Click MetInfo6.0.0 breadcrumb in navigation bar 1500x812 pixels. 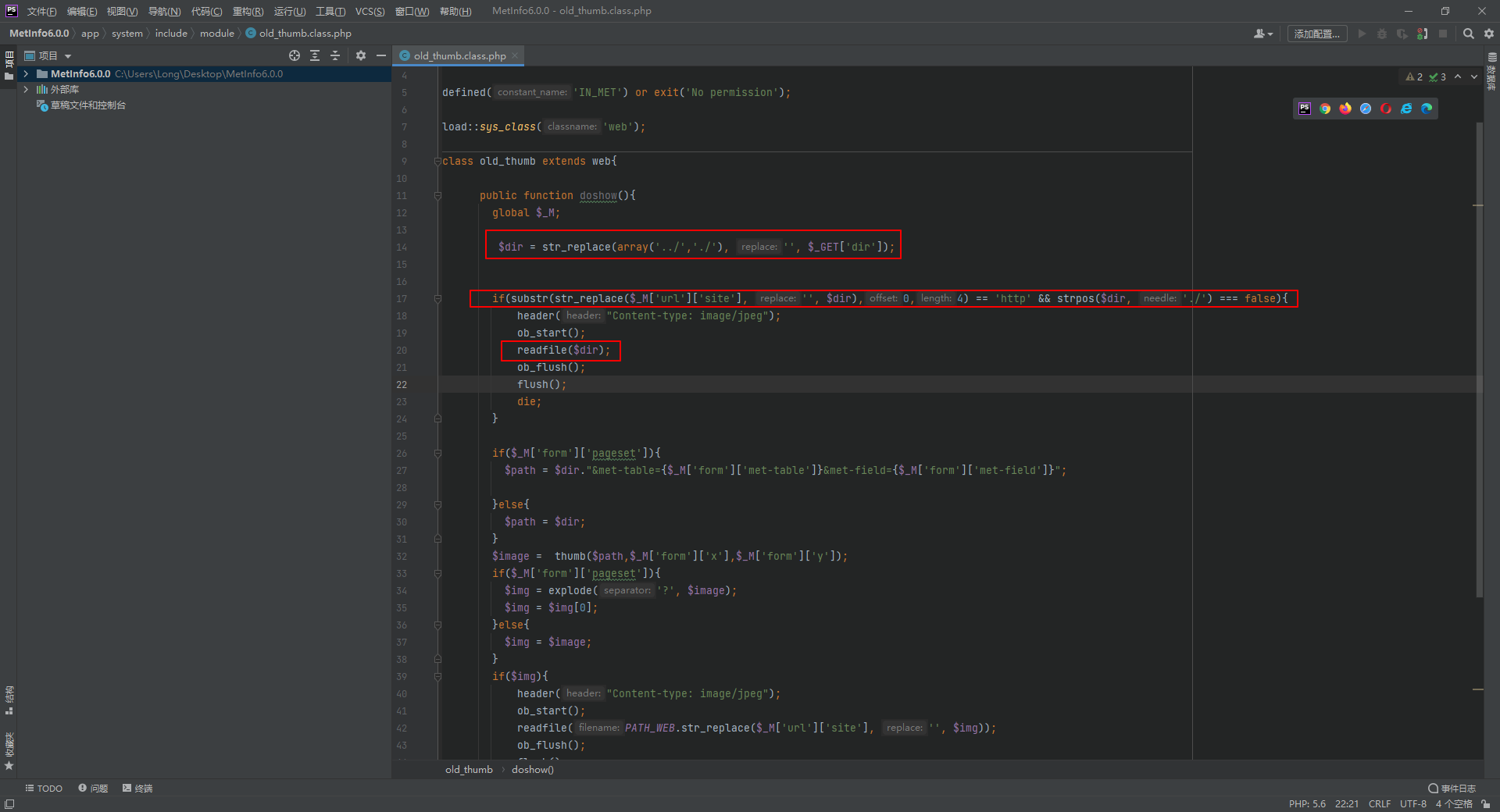coord(39,33)
